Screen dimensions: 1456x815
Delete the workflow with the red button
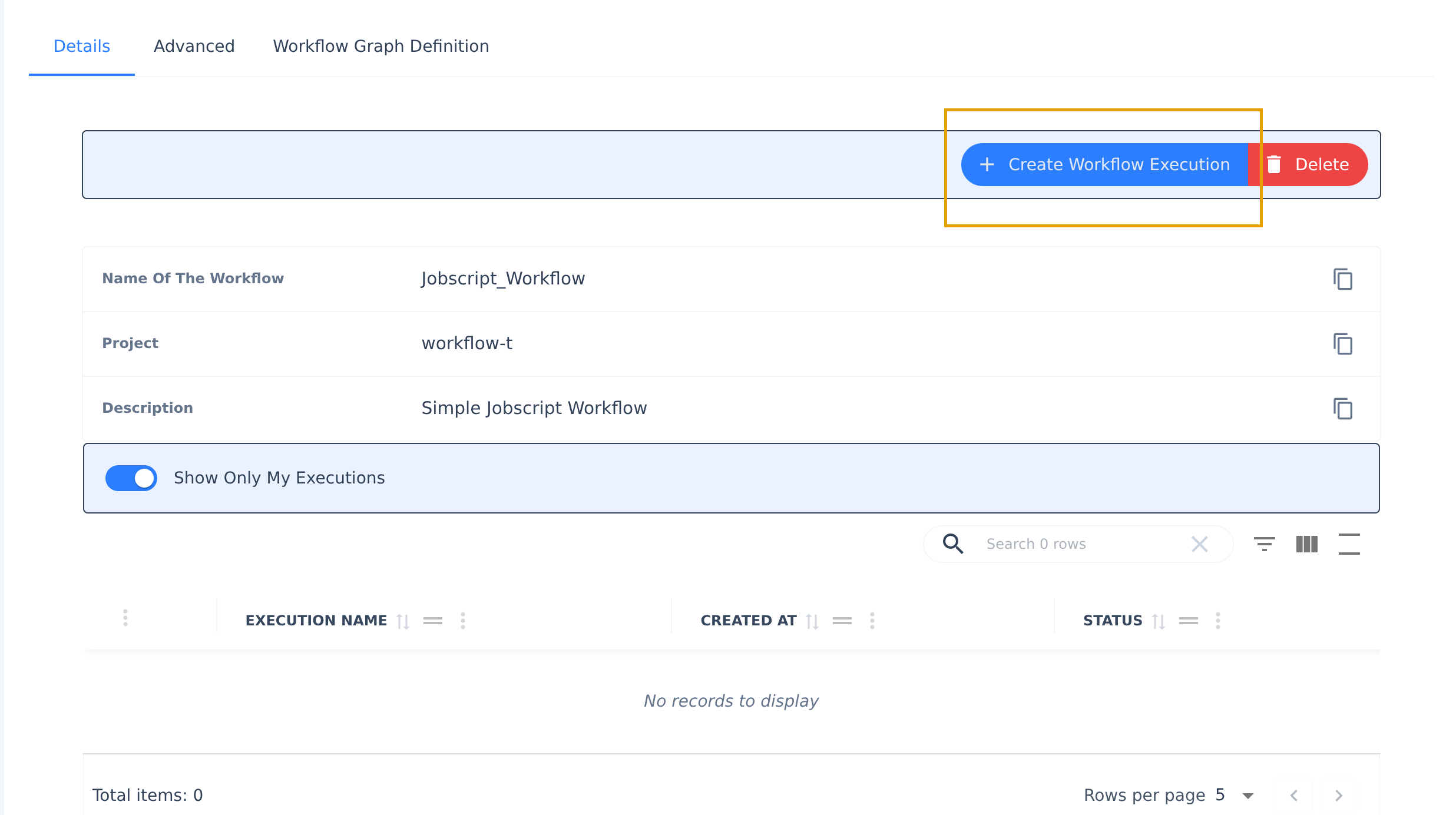coord(1308,164)
